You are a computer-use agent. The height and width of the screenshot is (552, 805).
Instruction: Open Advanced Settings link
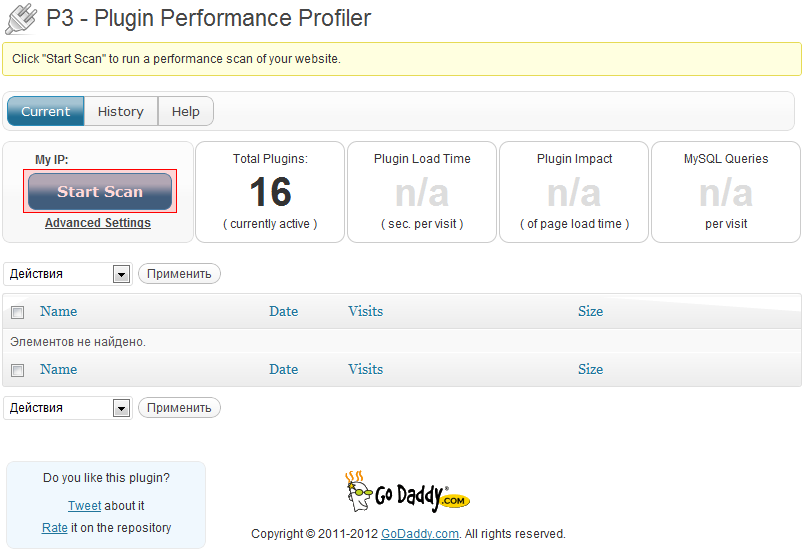tap(98, 223)
